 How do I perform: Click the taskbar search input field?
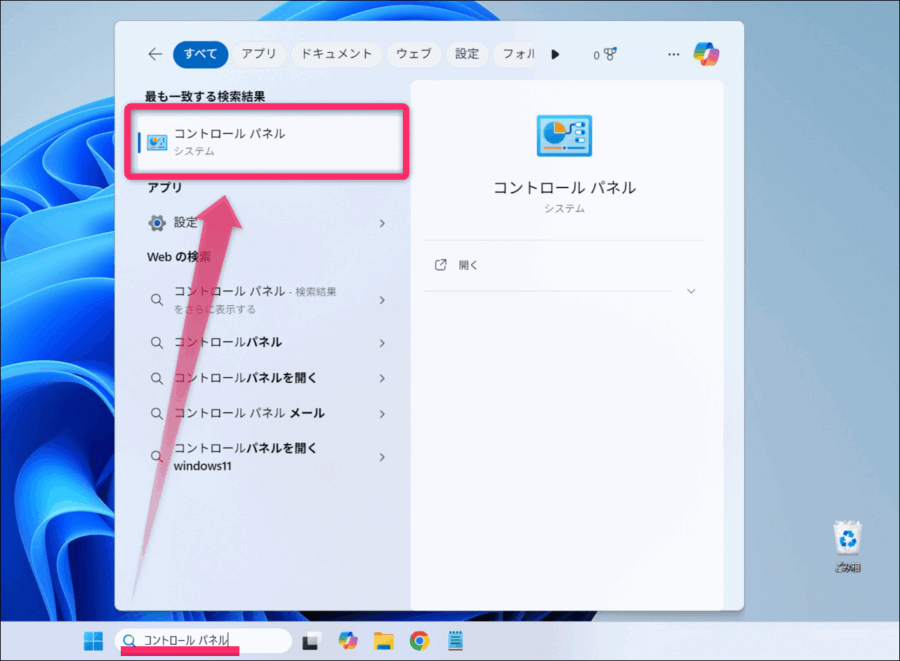click(205, 640)
